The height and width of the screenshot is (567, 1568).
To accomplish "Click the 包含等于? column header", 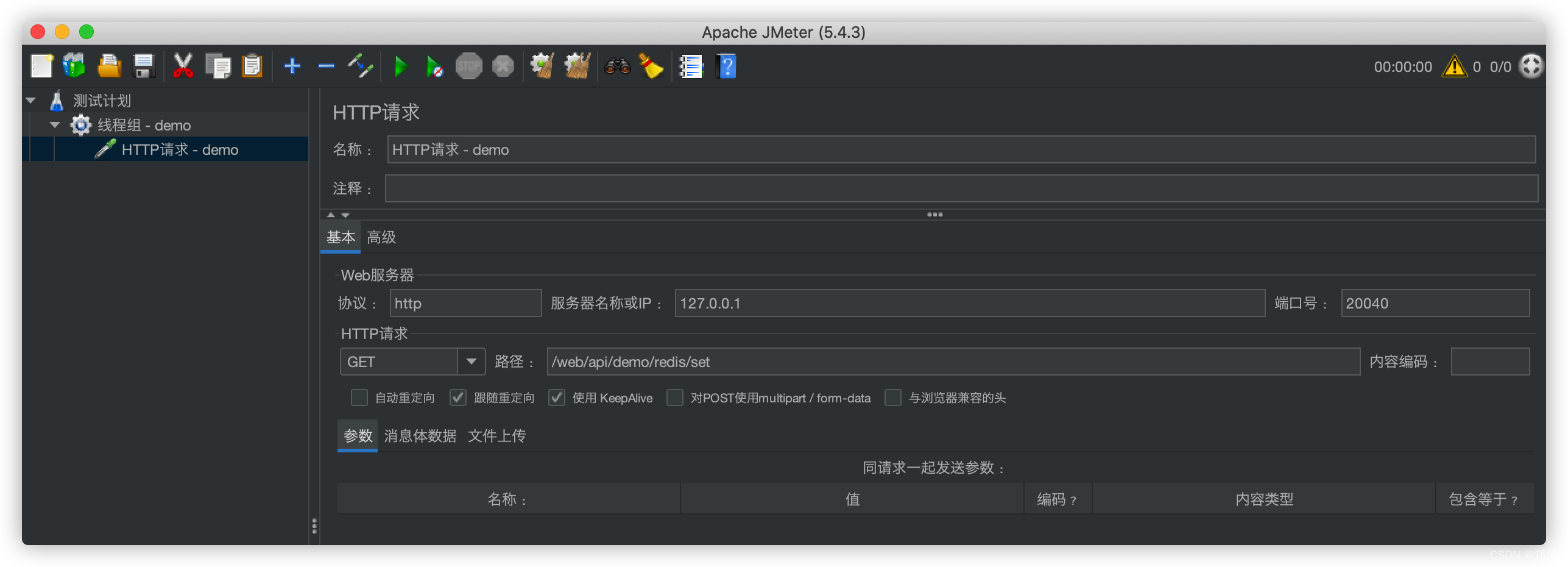I will 1485,499.
